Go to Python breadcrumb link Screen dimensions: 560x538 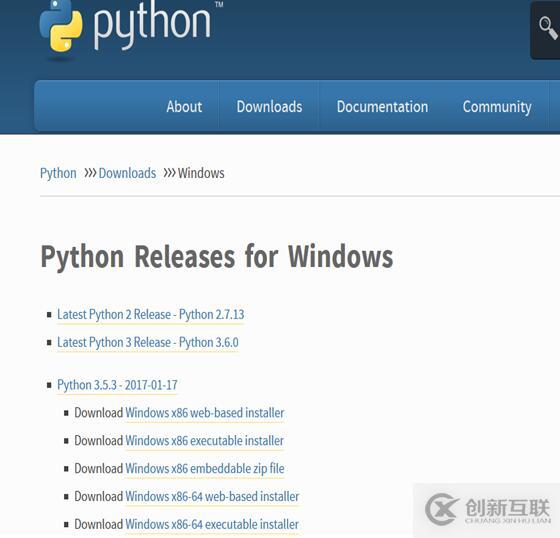click(x=58, y=173)
